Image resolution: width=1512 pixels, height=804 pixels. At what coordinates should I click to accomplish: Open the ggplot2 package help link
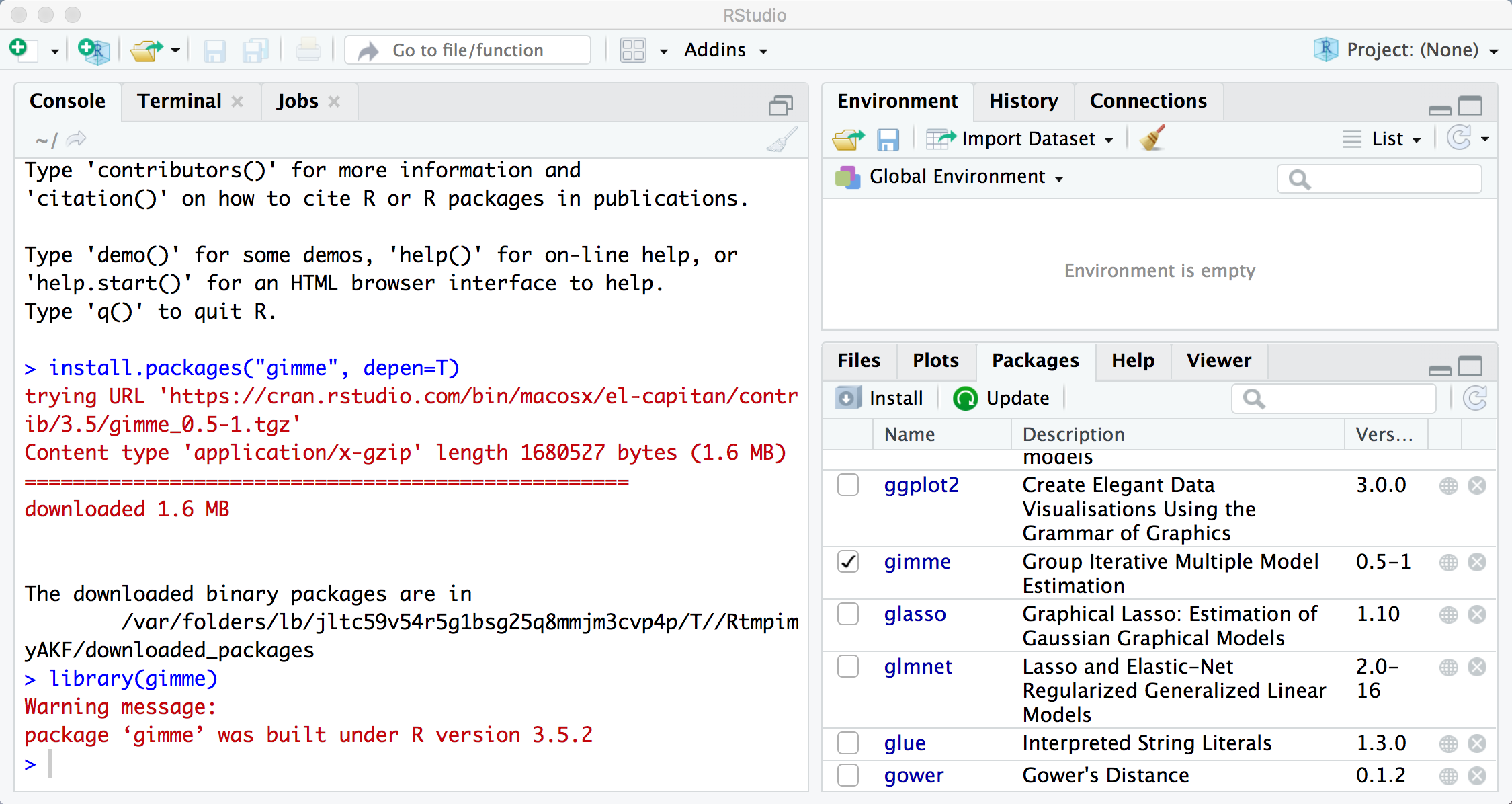pos(921,485)
